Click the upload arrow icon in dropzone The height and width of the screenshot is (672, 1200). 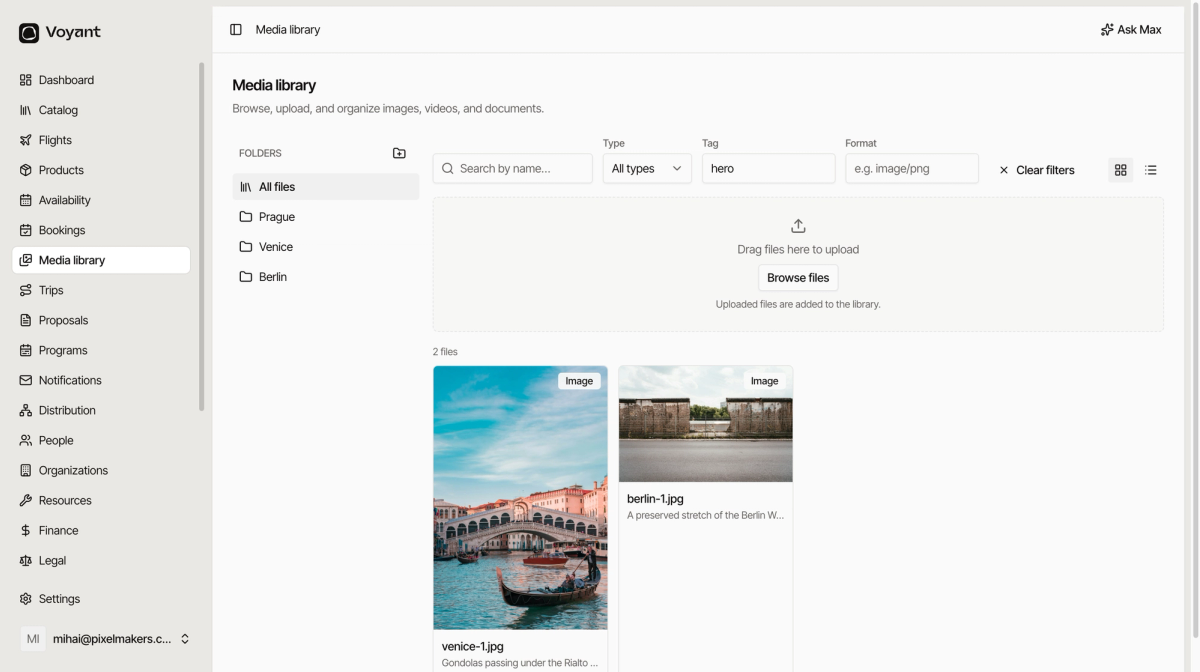(798, 226)
